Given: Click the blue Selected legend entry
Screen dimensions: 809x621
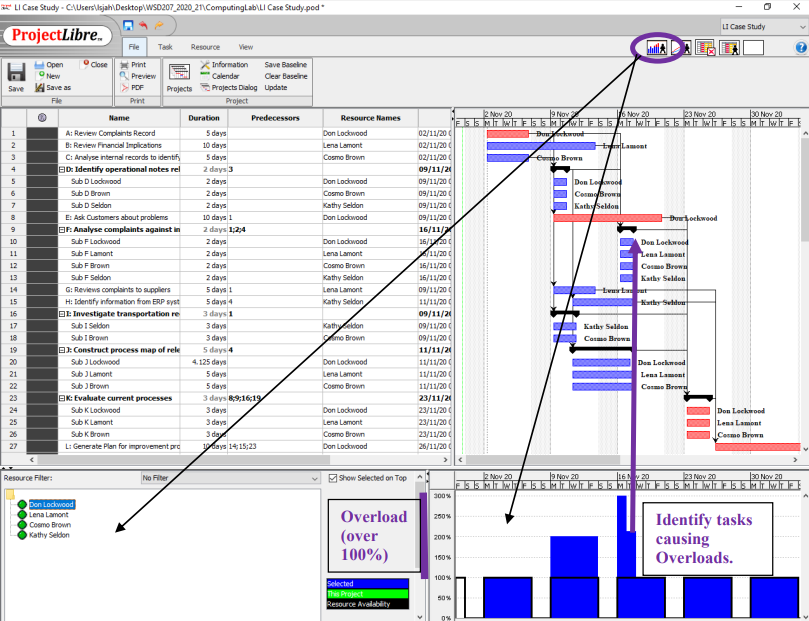Looking at the screenshot, I should (368, 584).
